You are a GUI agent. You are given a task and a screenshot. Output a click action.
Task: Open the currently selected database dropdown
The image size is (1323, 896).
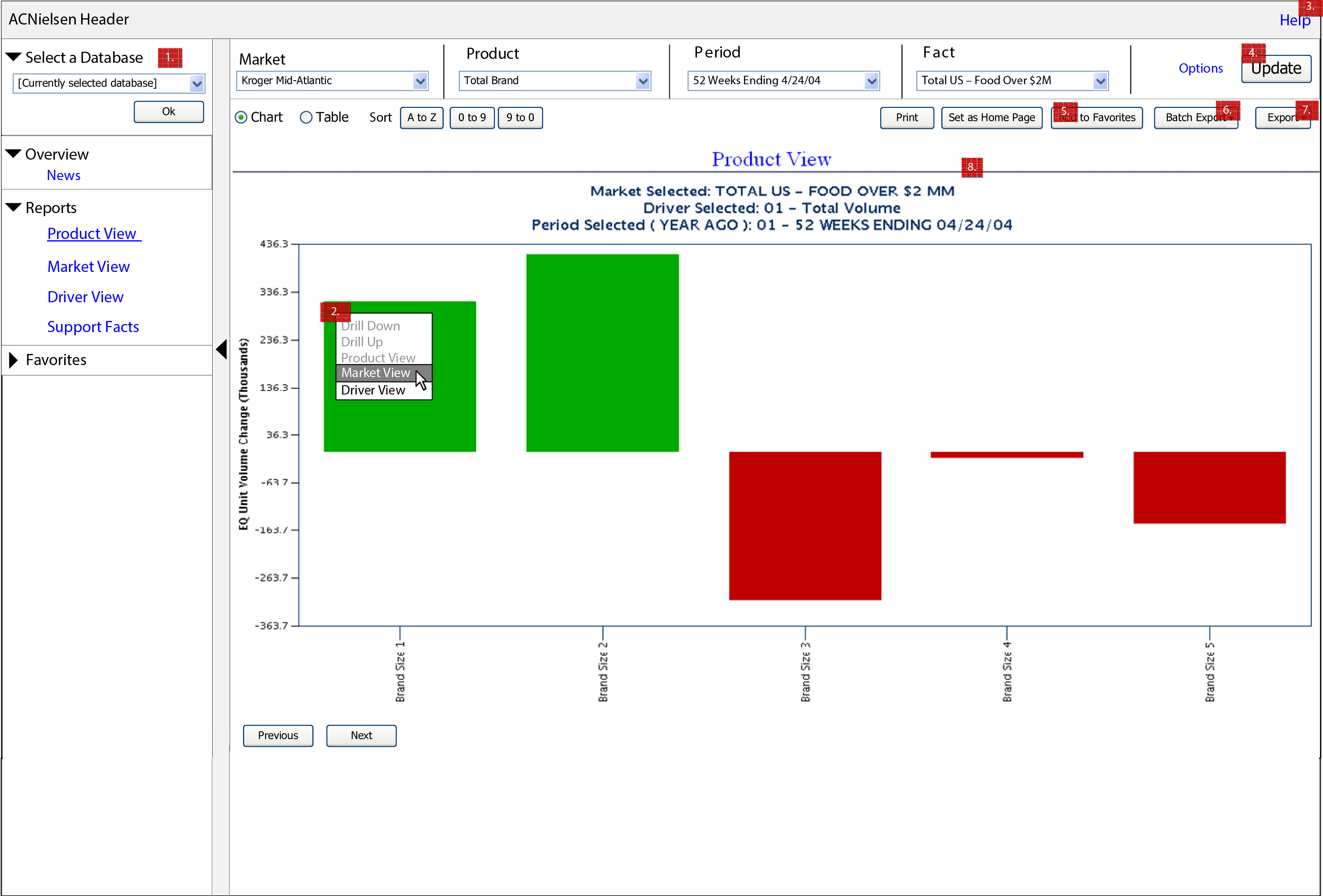click(109, 84)
